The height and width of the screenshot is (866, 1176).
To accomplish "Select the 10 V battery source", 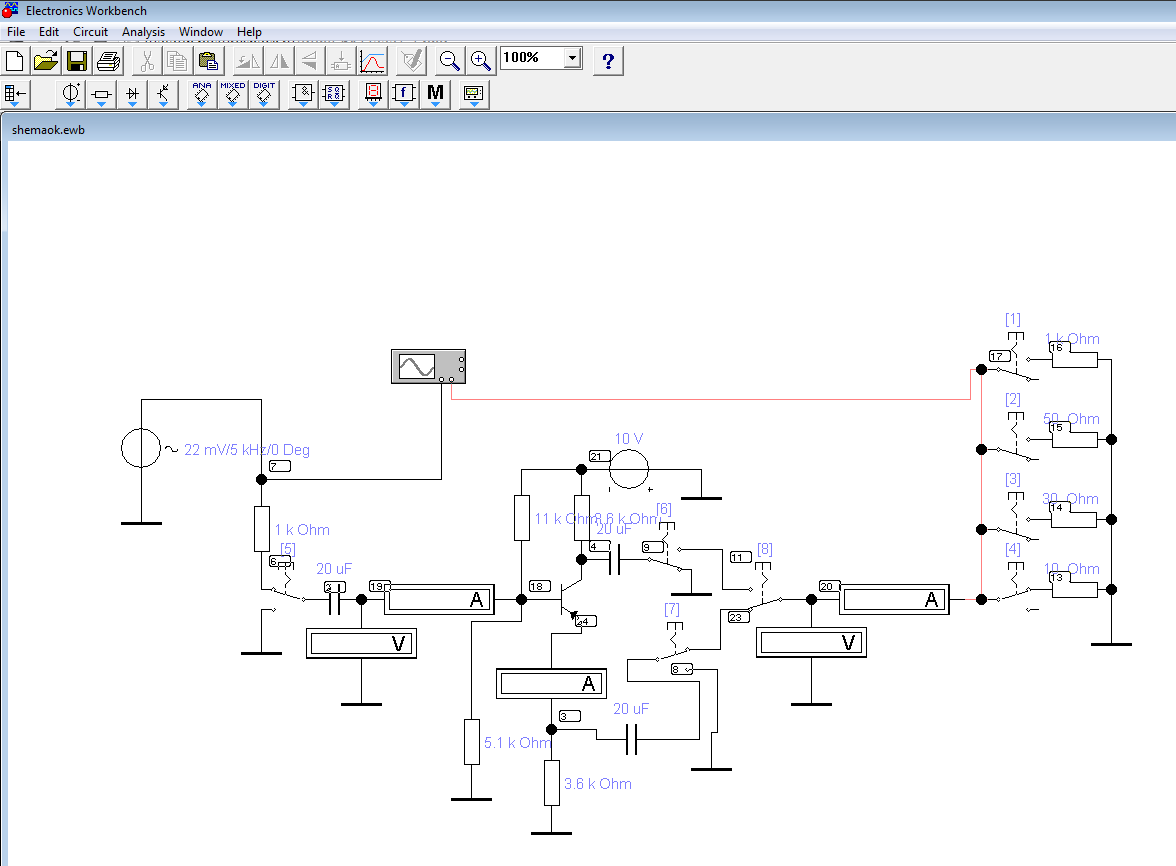I will [629, 469].
